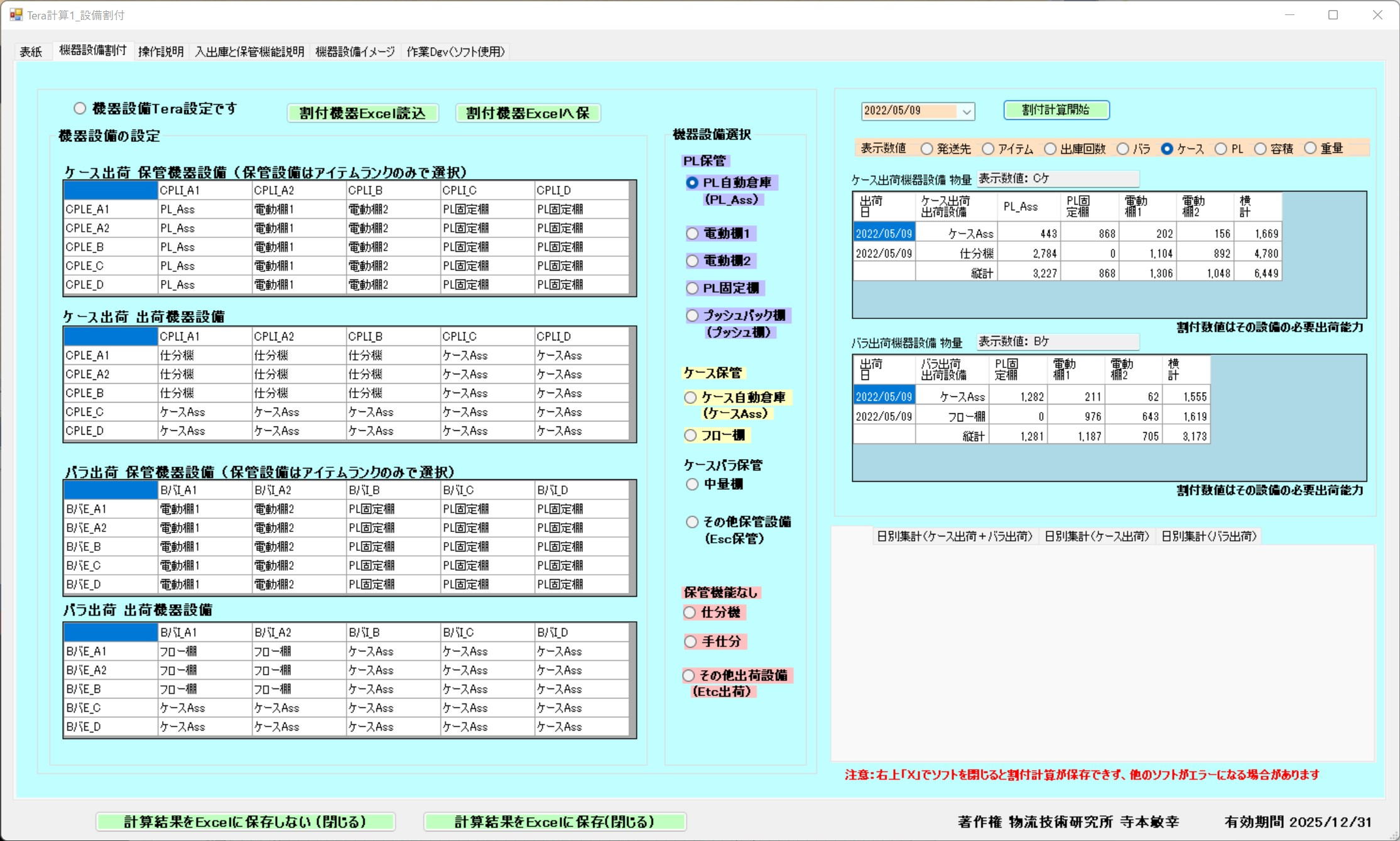Image resolution: width=1400 pixels, height=841 pixels.
Task: Click 割付機器Excelへ保 button
Action: [x=528, y=113]
